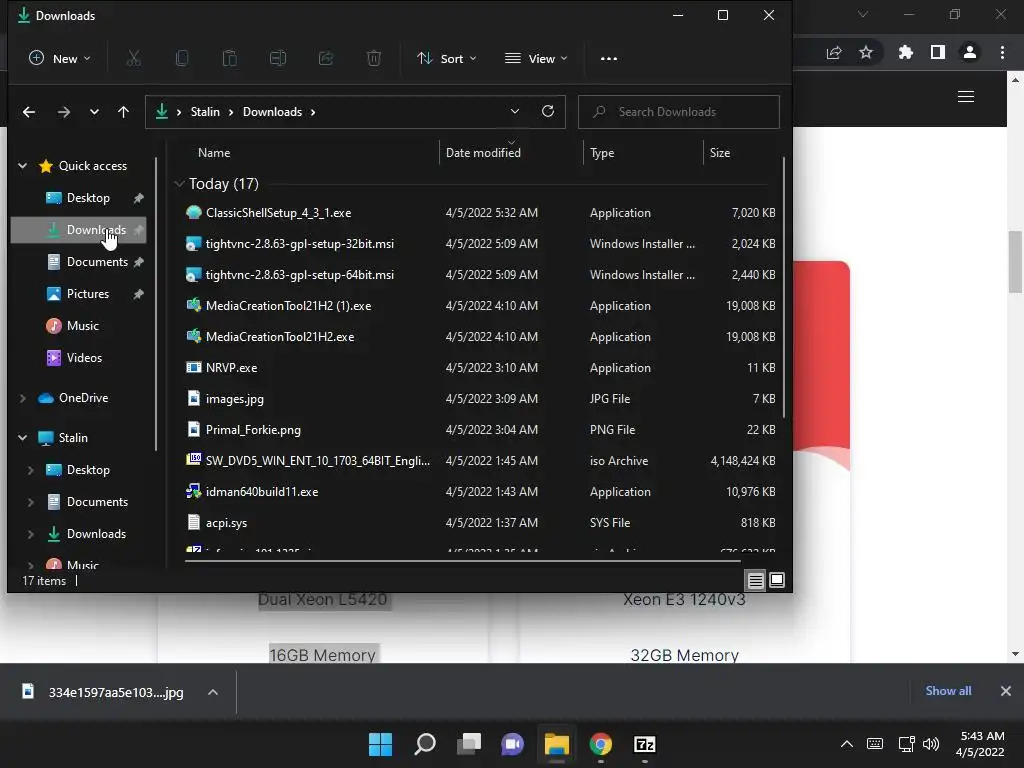Close the Chrome downloads bar

(x=1006, y=691)
